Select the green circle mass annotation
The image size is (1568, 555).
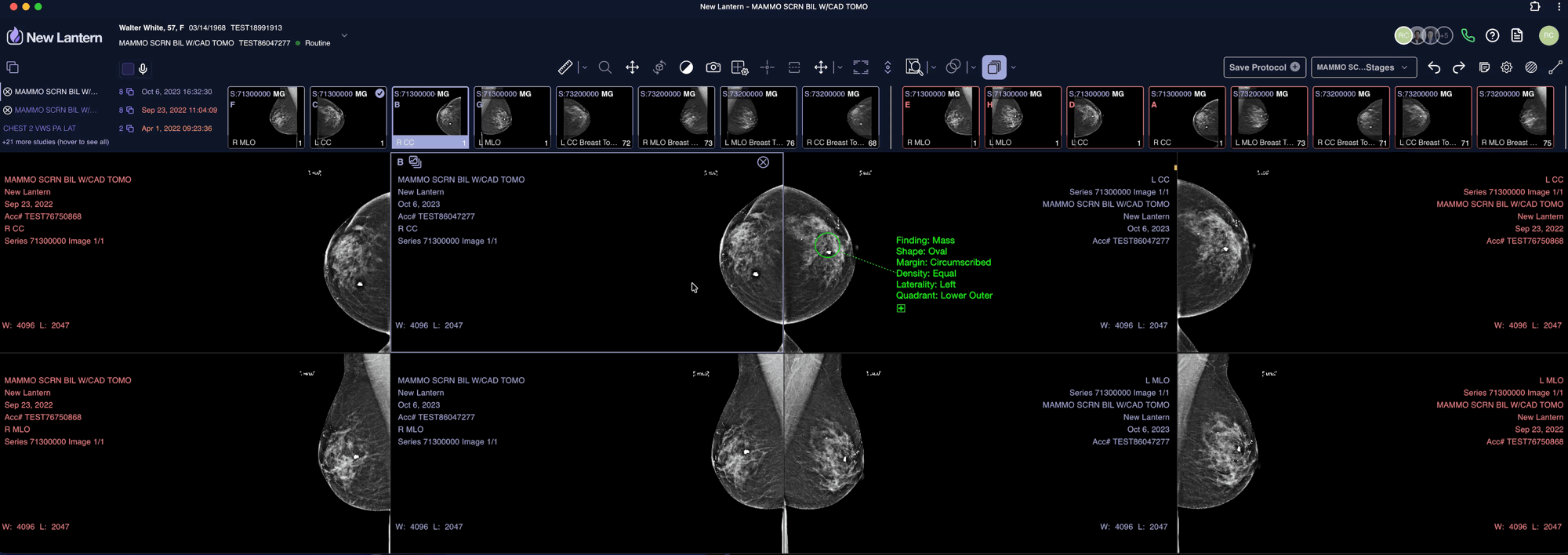(827, 245)
